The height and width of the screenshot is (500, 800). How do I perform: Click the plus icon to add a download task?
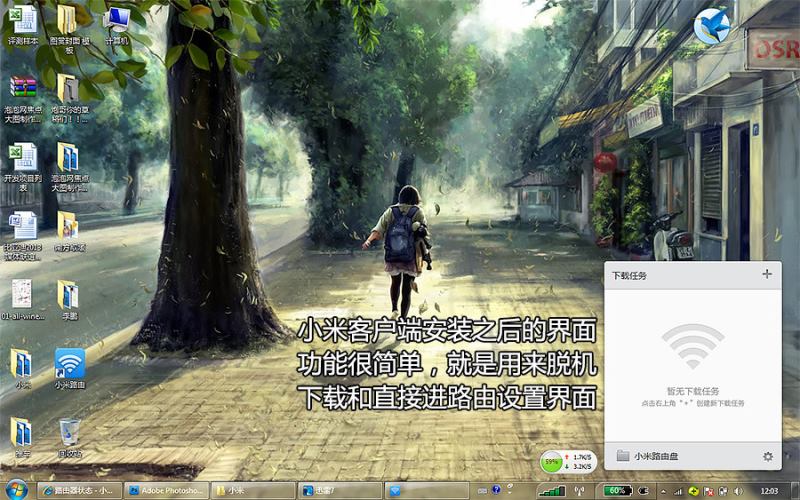point(766,274)
